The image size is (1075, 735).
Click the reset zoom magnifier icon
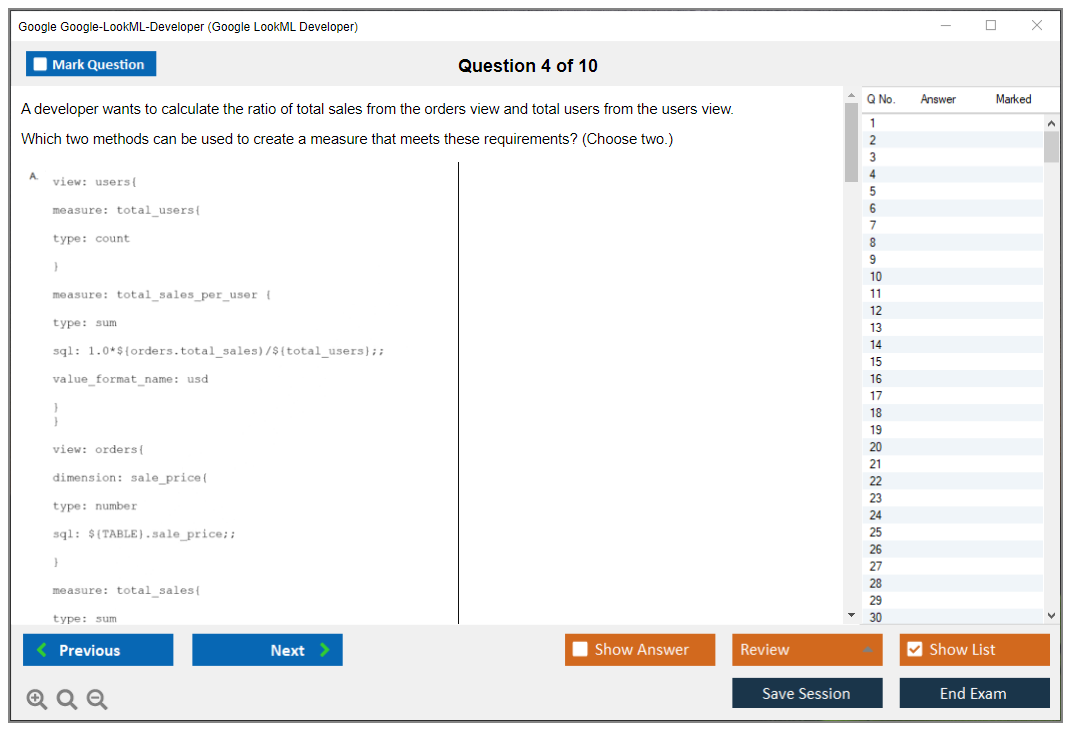67,700
